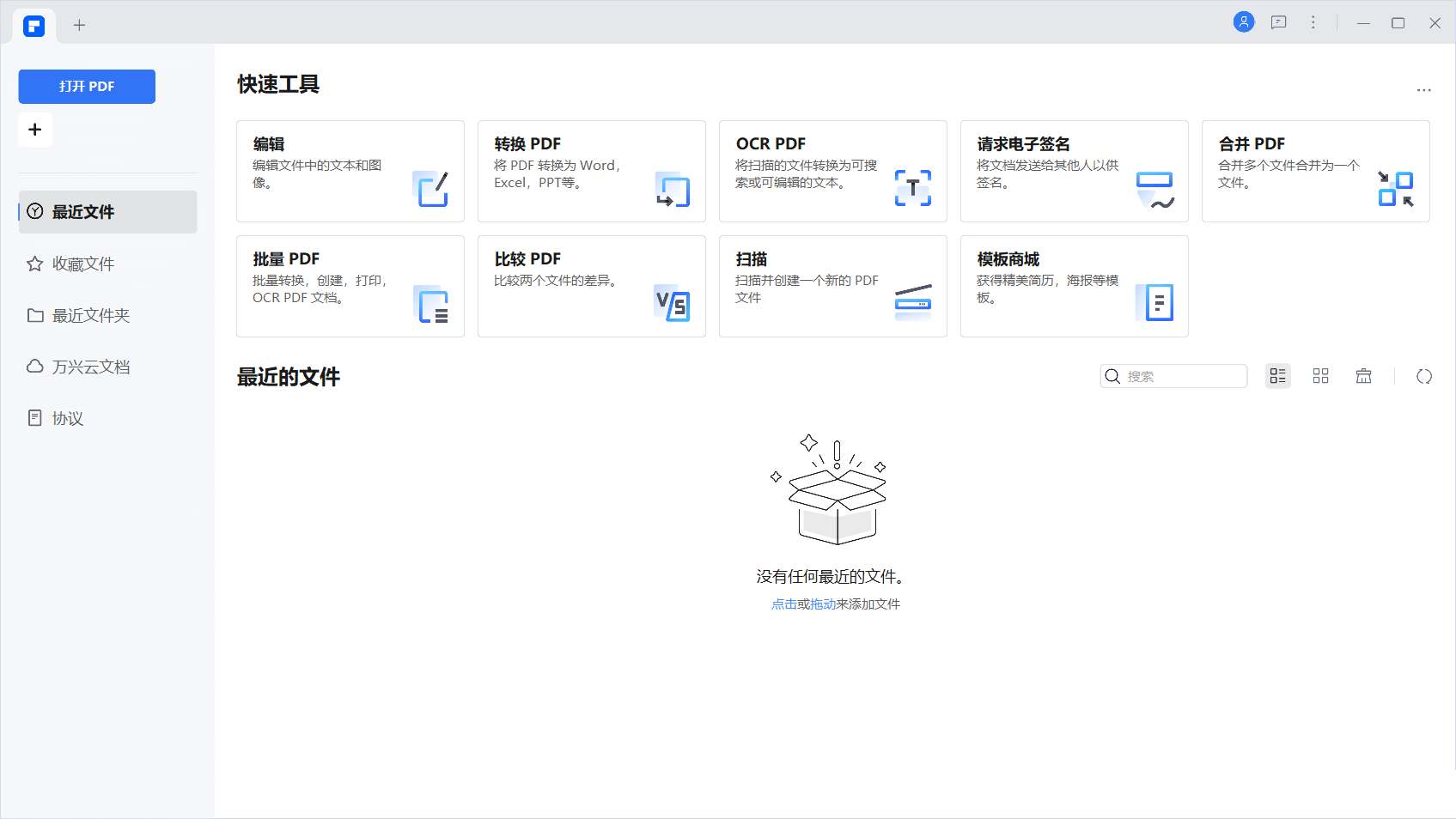Open 协议 from the sidebar

65,418
